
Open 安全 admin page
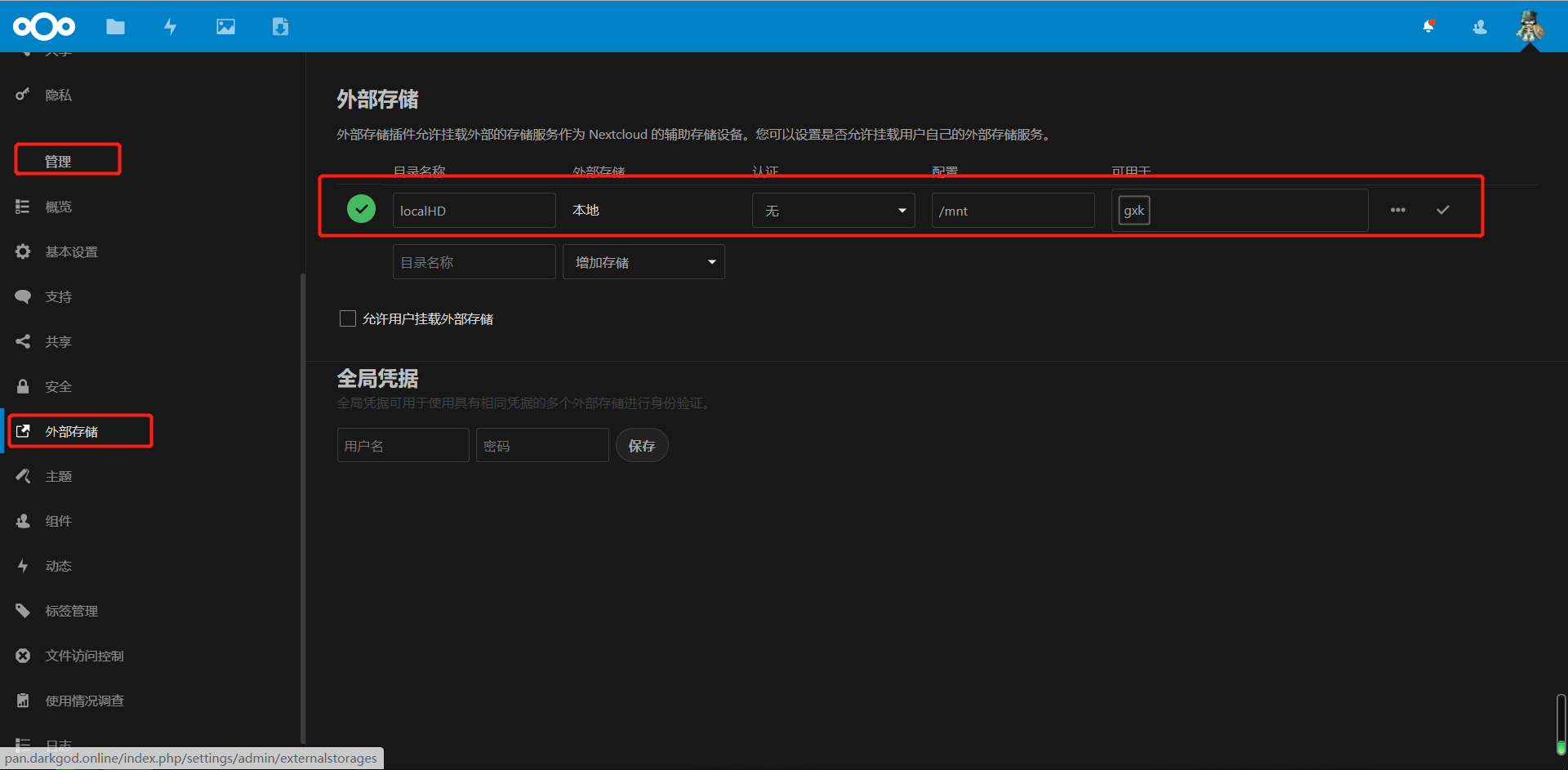pos(59,387)
